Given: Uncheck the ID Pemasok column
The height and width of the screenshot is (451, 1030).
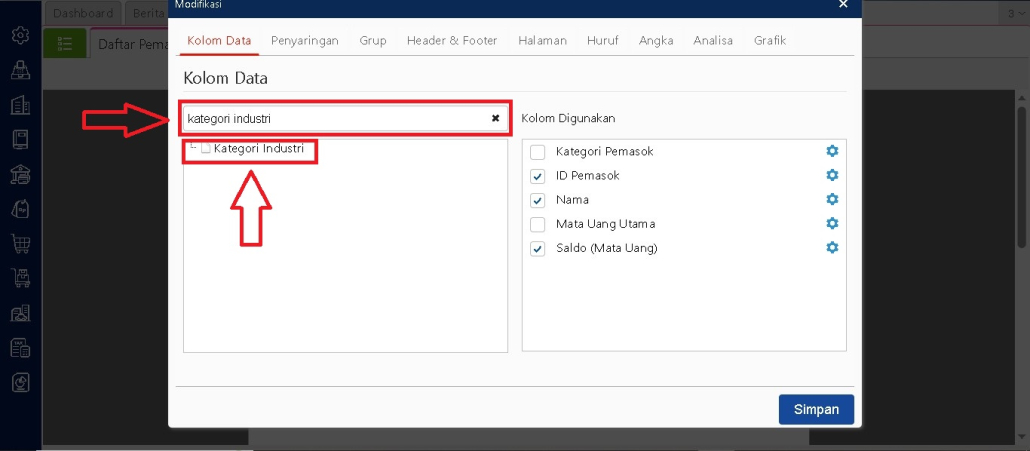Looking at the screenshot, I should coord(538,176).
